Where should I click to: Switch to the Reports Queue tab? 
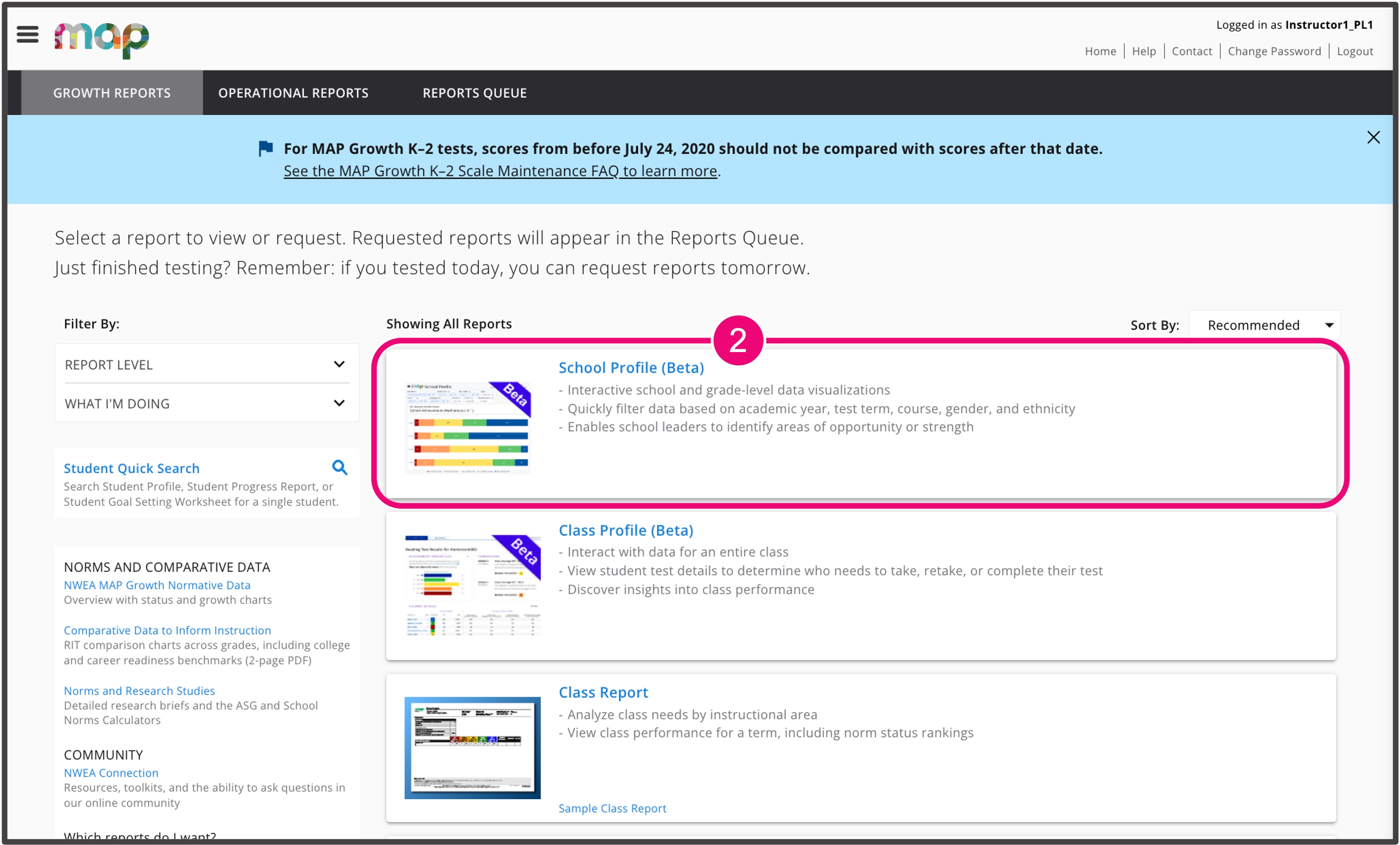[x=474, y=93]
